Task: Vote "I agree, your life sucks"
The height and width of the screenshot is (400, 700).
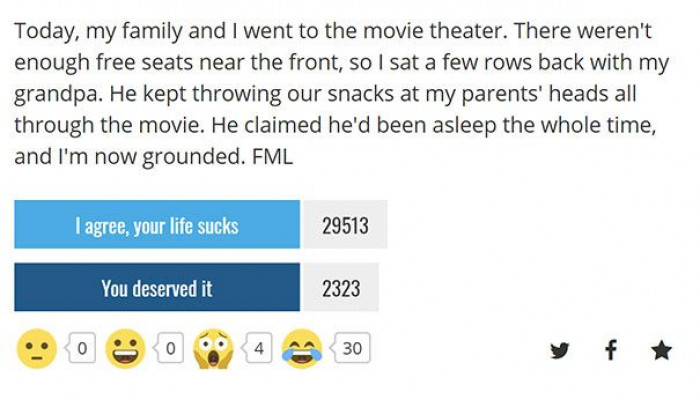Action: click(x=157, y=225)
